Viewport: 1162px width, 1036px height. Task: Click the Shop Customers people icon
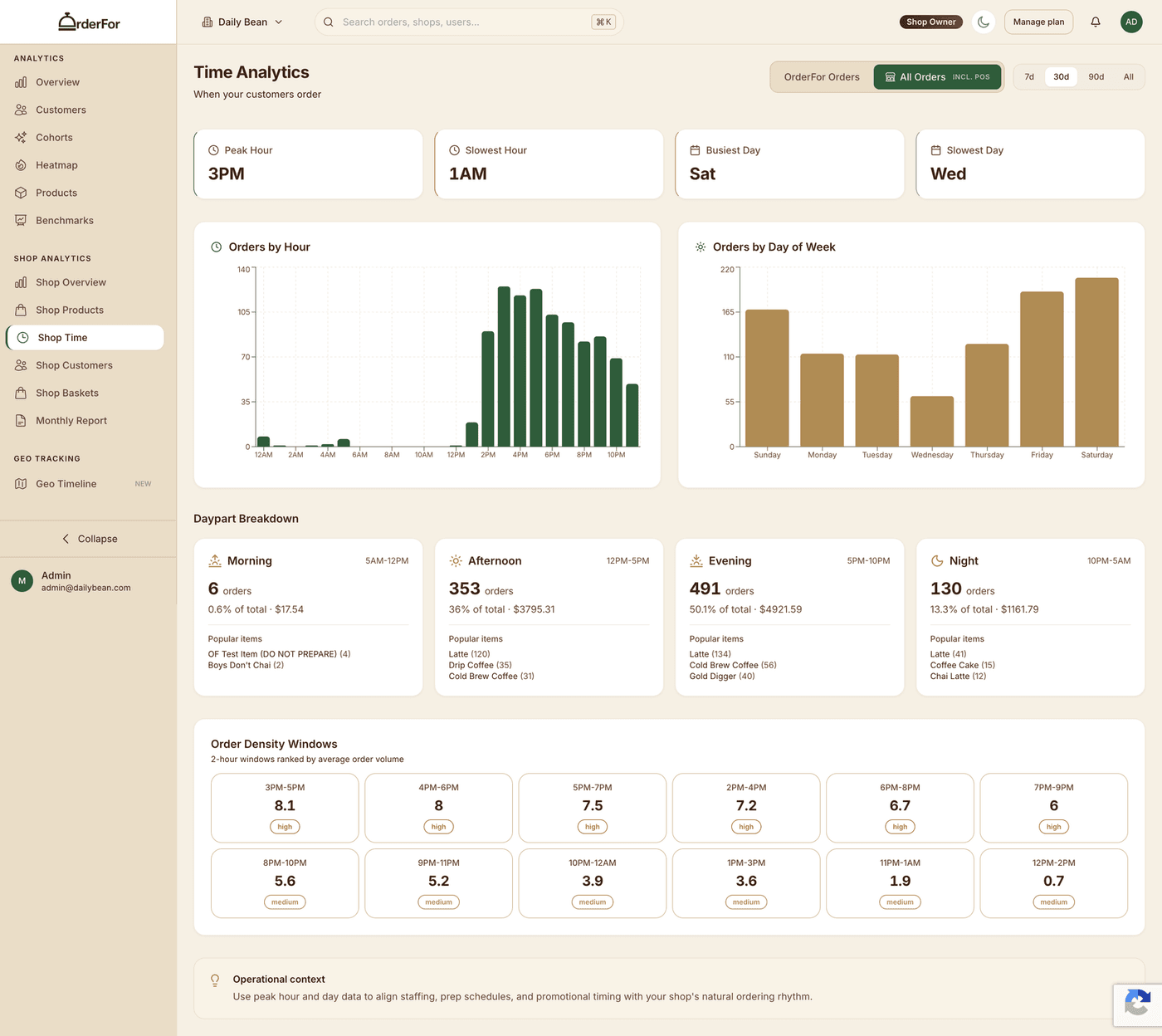tap(21, 365)
